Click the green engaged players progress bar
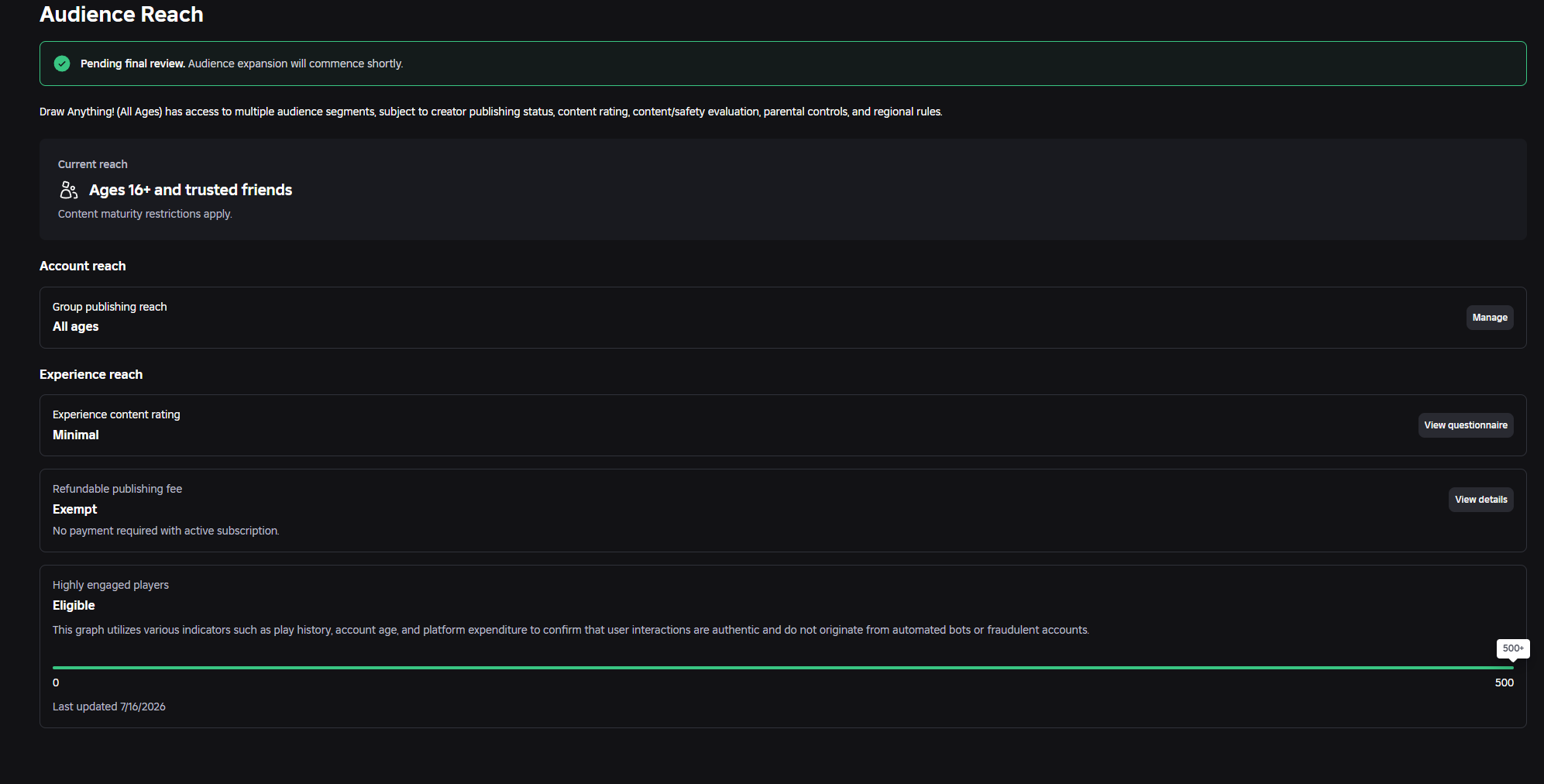The width and height of the screenshot is (1544, 784). tap(783, 667)
